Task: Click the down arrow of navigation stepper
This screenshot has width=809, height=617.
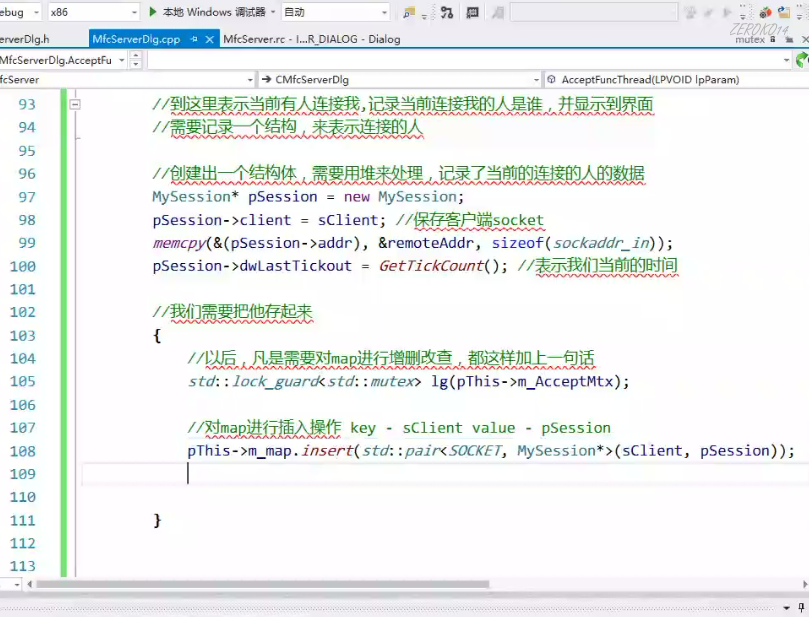Action: click(x=135, y=64)
